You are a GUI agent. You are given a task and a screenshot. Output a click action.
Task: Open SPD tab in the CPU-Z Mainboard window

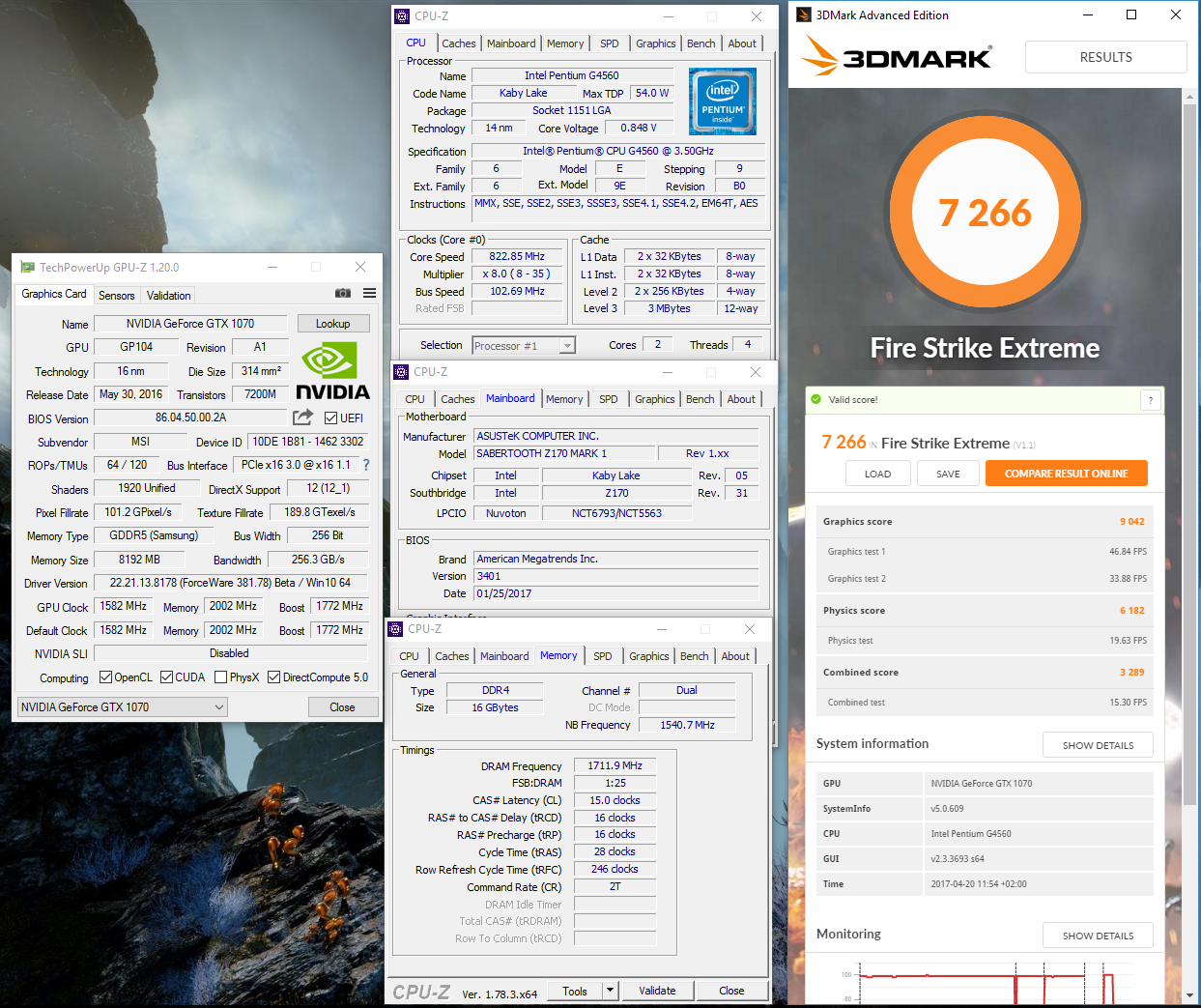[x=609, y=399]
